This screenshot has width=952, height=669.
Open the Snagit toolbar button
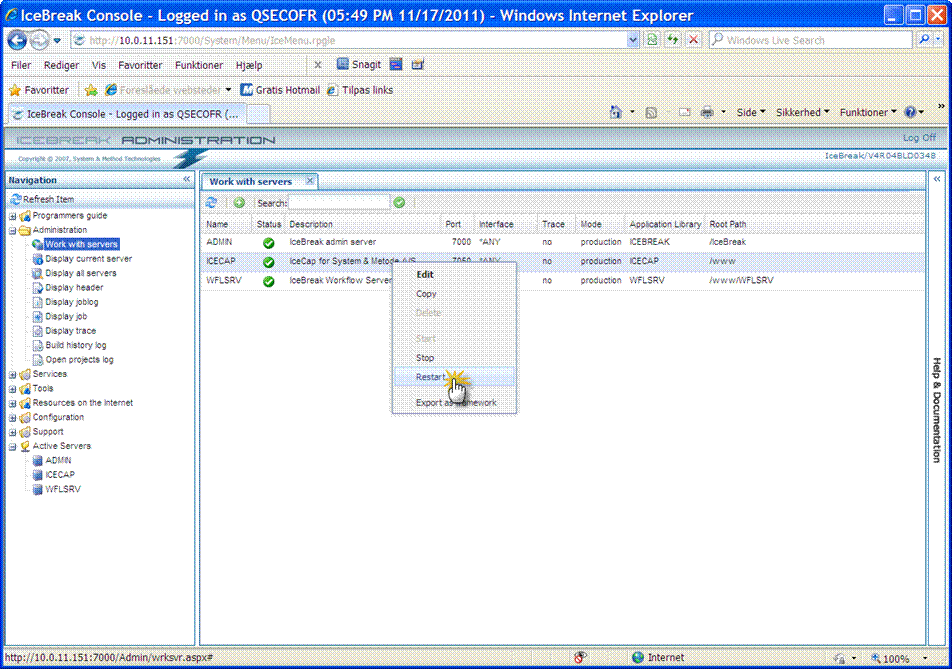[x=359, y=64]
